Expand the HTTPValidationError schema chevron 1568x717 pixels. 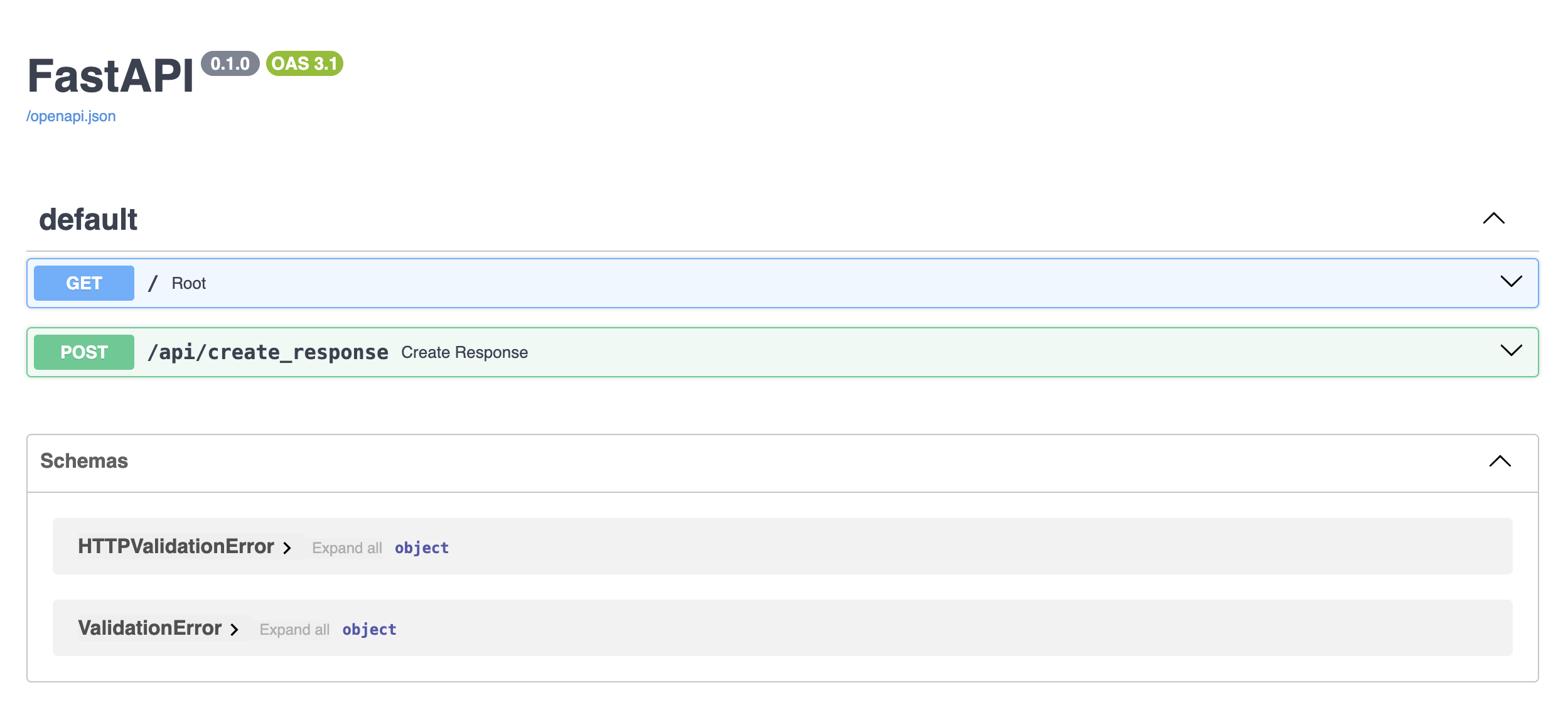287,548
